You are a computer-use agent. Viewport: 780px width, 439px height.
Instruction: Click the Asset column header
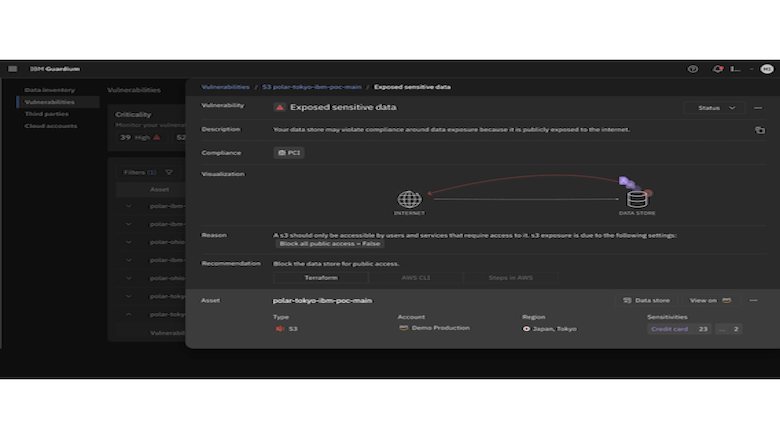pos(159,189)
